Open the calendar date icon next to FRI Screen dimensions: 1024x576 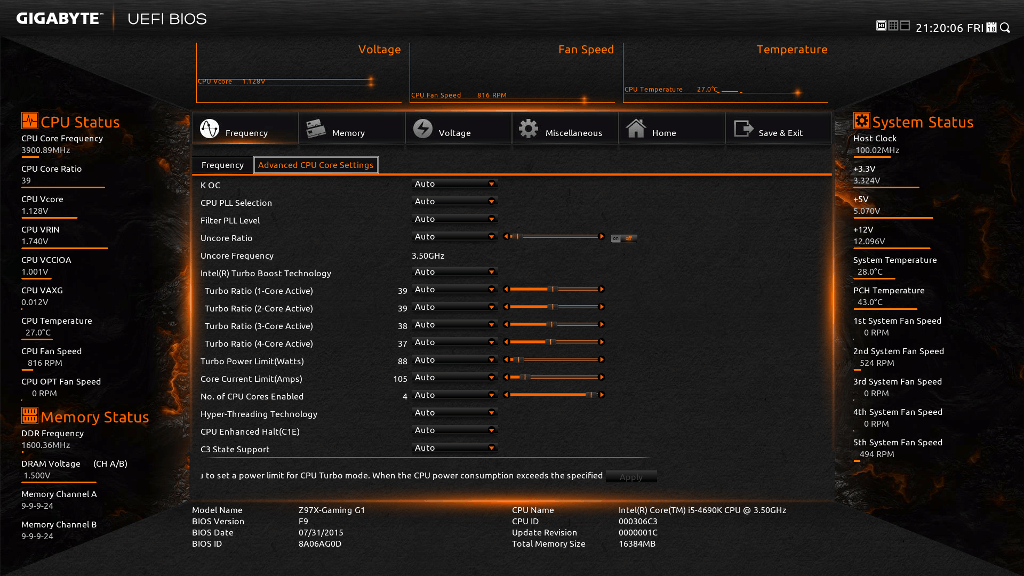pyautogui.click(x=991, y=27)
